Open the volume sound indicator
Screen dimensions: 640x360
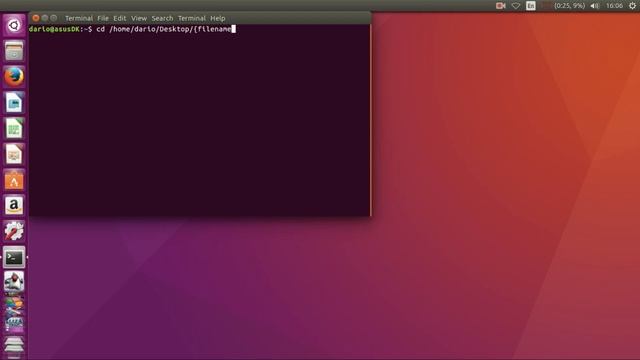coord(595,6)
